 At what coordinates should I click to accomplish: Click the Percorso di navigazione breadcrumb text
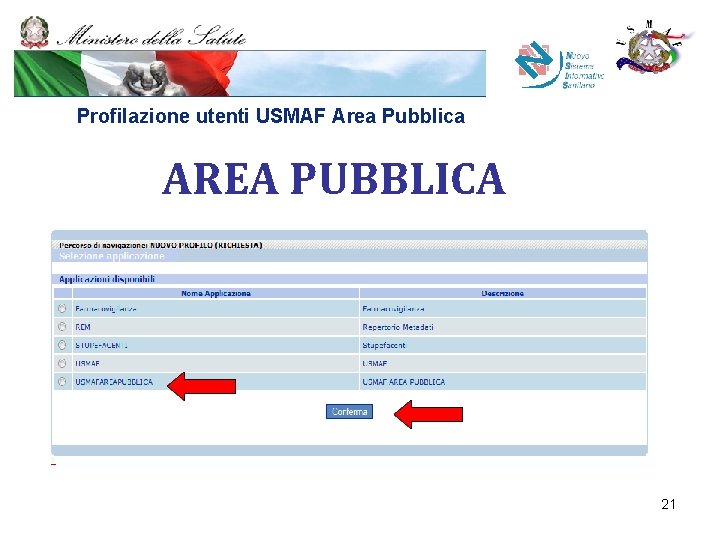point(160,245)
